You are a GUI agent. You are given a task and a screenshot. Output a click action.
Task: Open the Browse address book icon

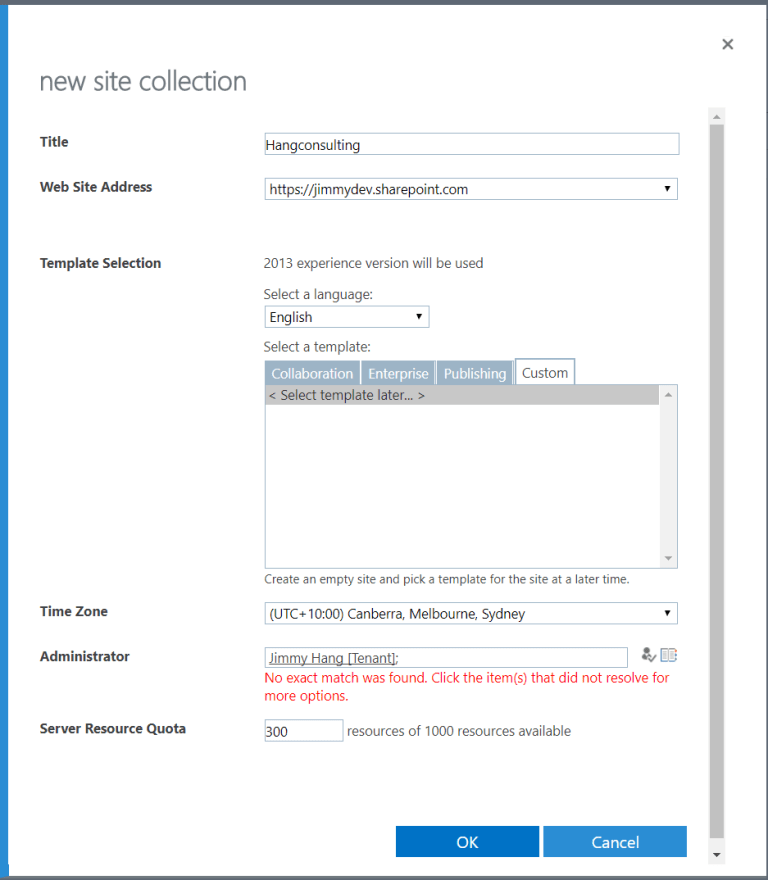point(668,655)
